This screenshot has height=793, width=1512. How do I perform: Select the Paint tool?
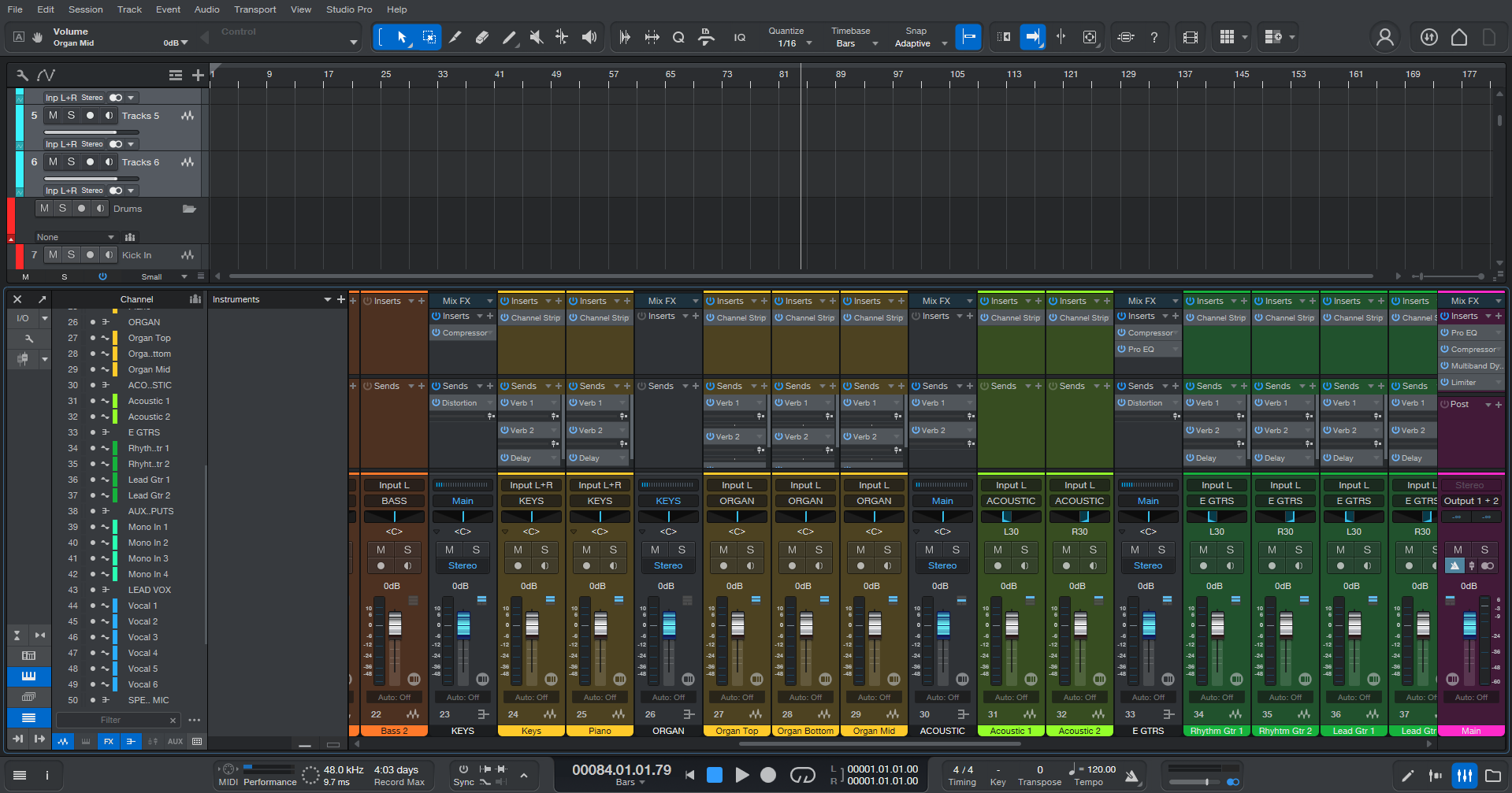[x=509, y=36]
